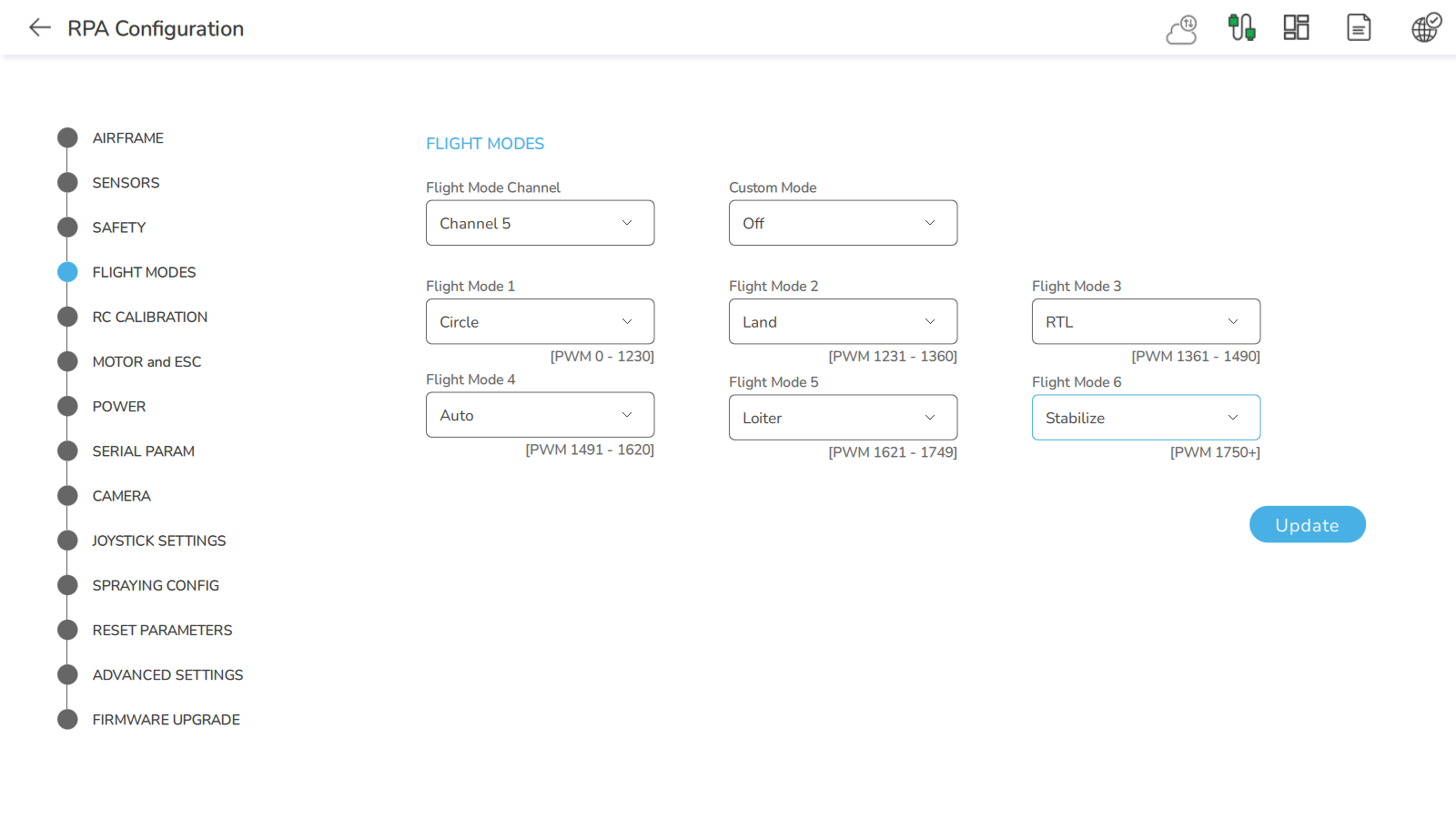Open the document log icon
Screen dimensions: 1456x819
[1358, 27]
